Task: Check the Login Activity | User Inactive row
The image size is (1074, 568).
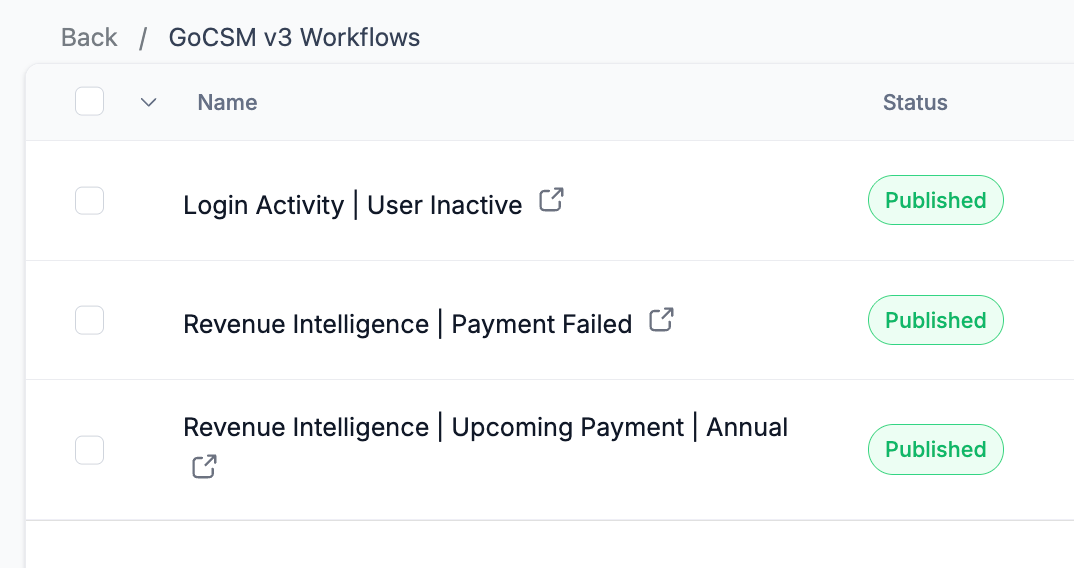Action: point(90,201)
